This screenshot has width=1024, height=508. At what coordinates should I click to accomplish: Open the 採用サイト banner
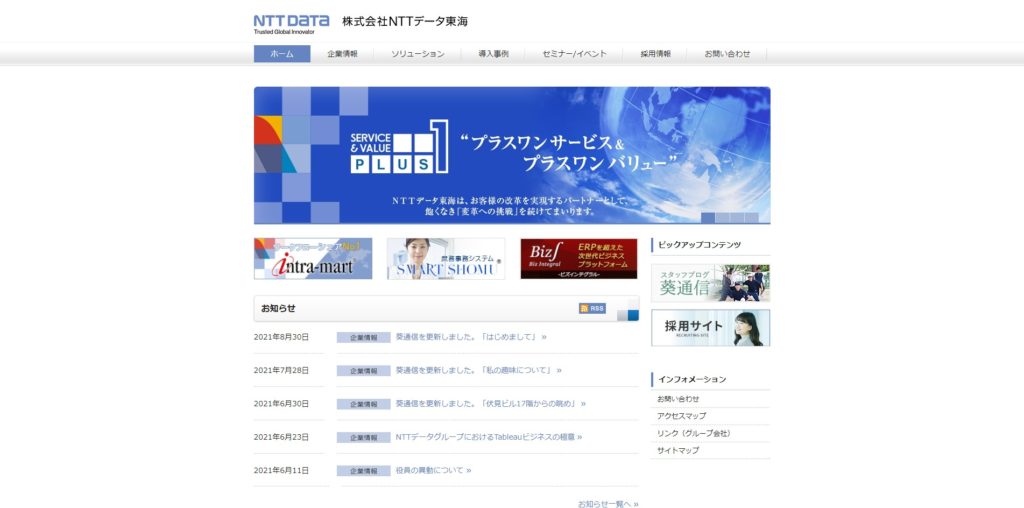(x=711, y=328)
